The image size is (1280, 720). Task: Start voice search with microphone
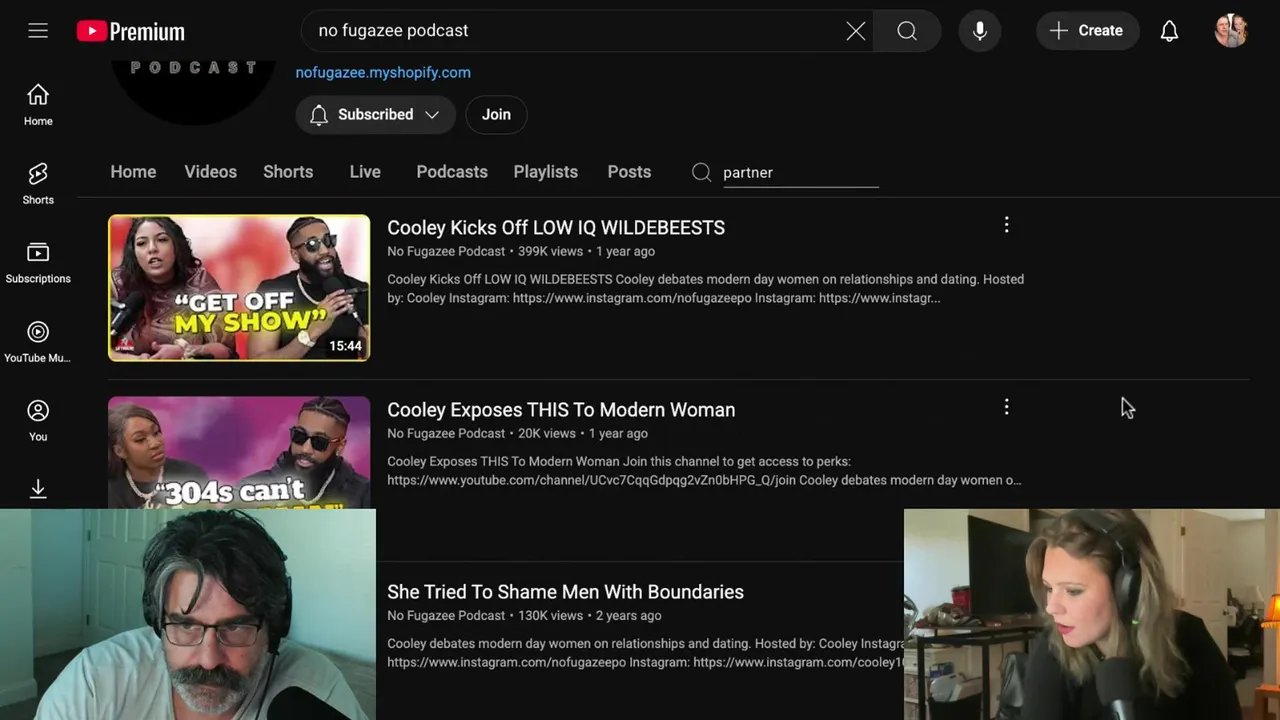(x=980, y=31)
